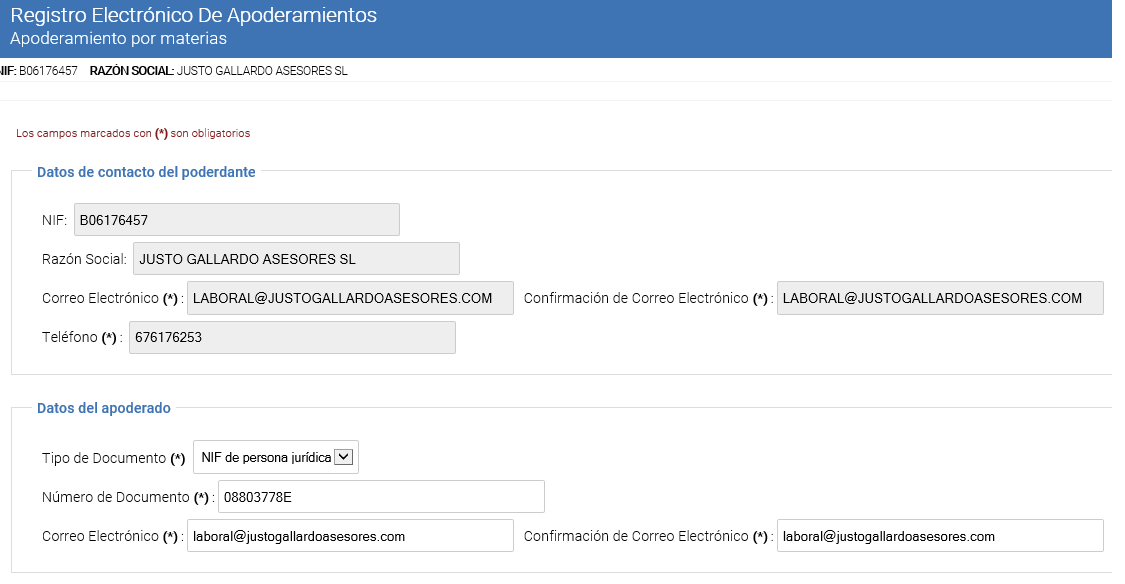Click JUSTO GALLARDO ASESORES SL in top bar
The image size is (1125, 584).
(262, 71)
